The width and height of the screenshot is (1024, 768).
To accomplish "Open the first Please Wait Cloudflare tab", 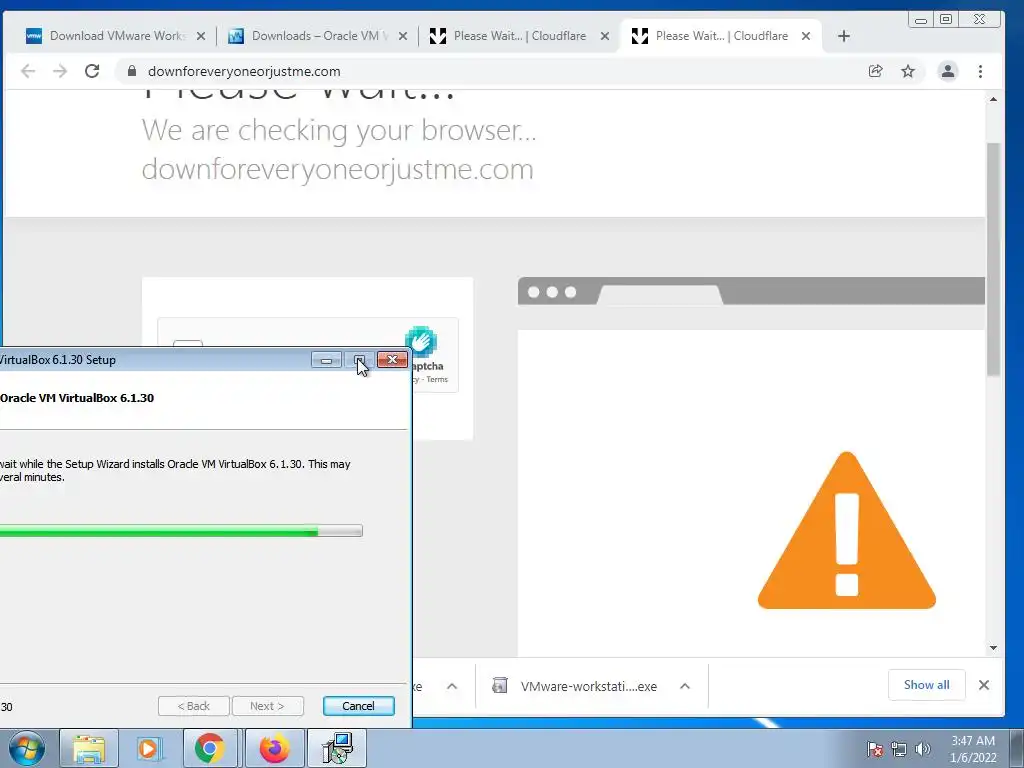I will coord(519,36).
